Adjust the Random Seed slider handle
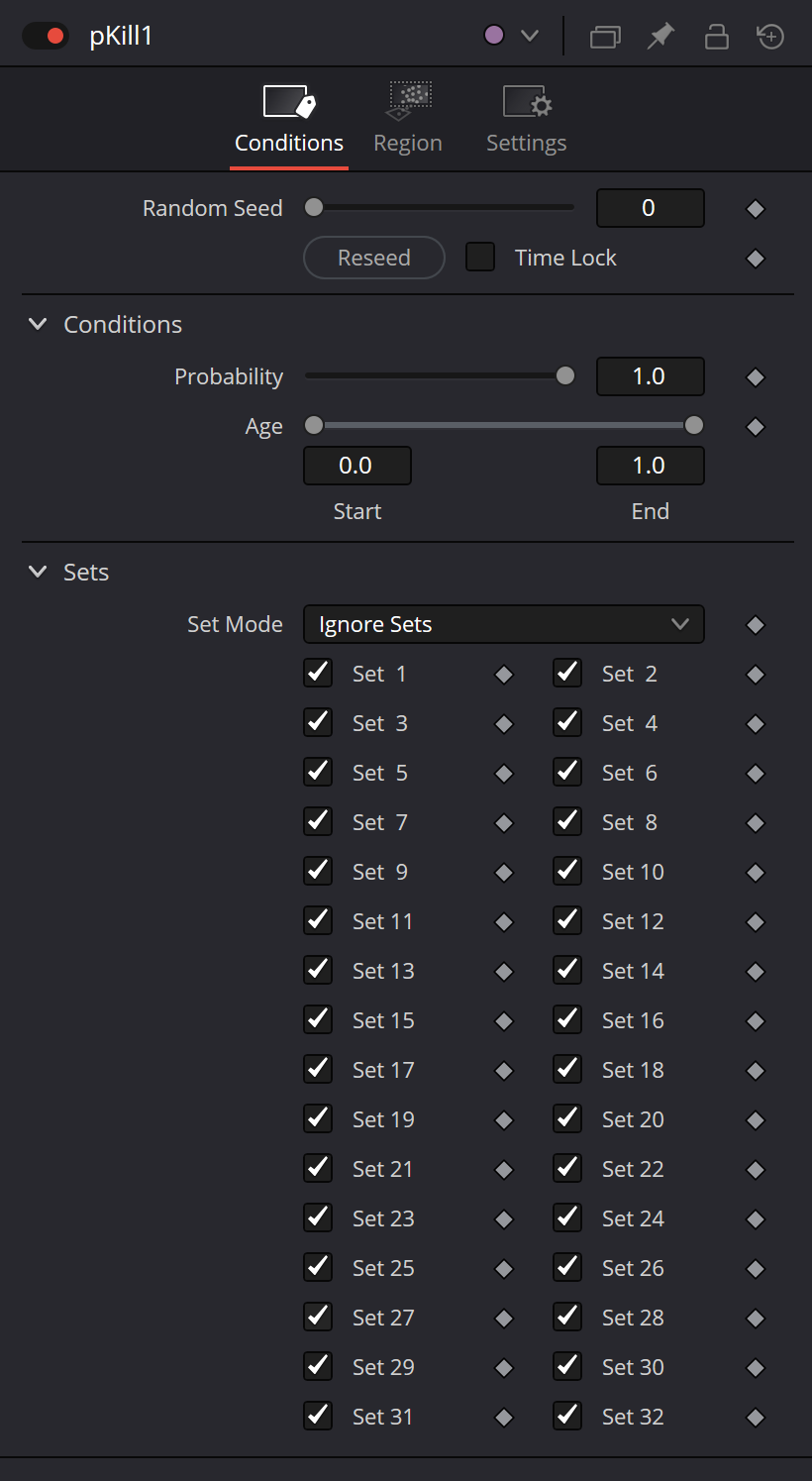Viewport: 812px width, 1481px height. point(314,208)
